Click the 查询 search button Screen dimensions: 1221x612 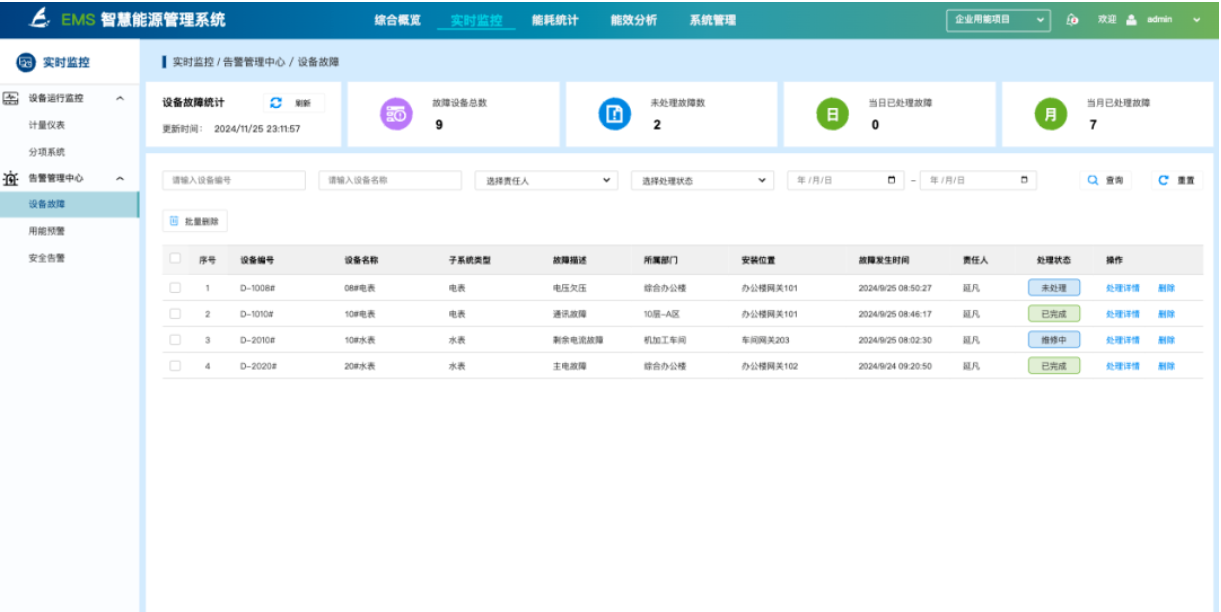coord(1106,181)
